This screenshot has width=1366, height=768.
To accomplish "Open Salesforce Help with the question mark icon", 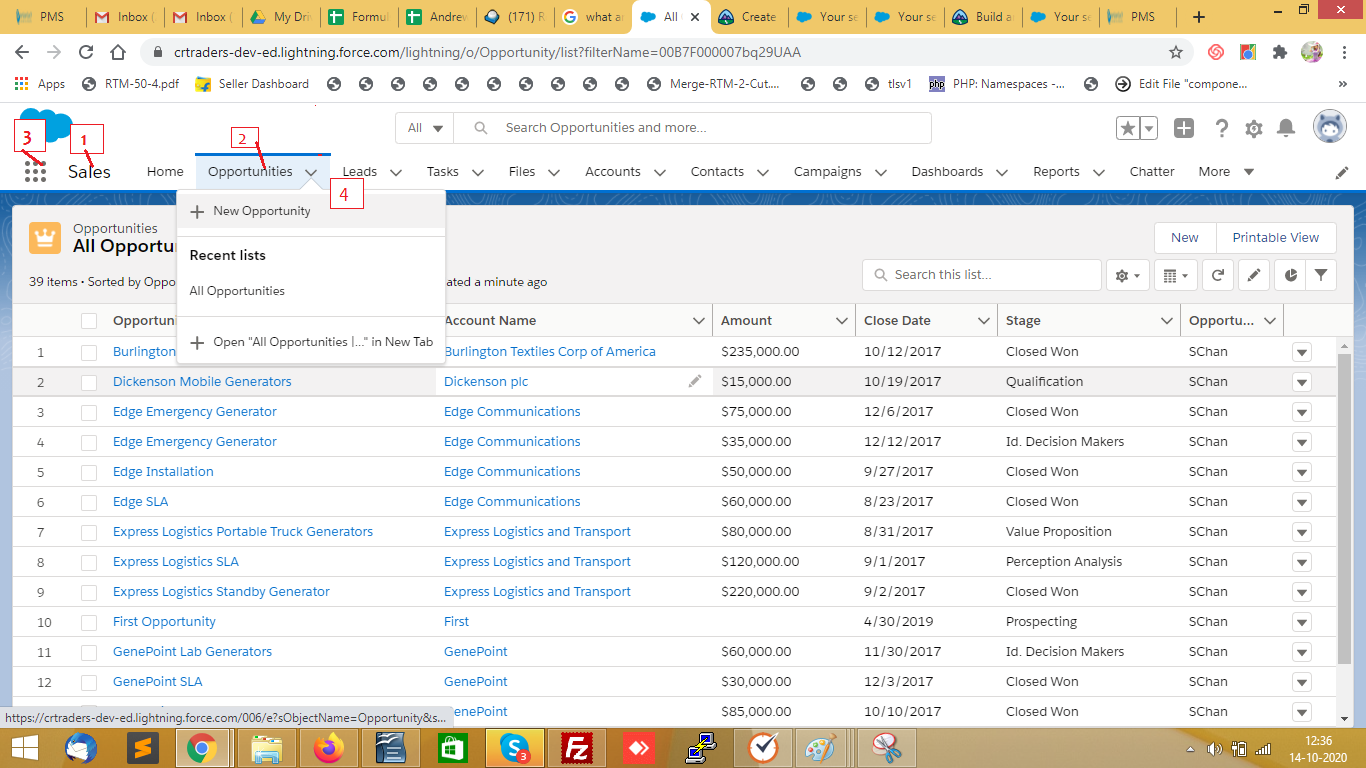I will [x=1221, y=127].
